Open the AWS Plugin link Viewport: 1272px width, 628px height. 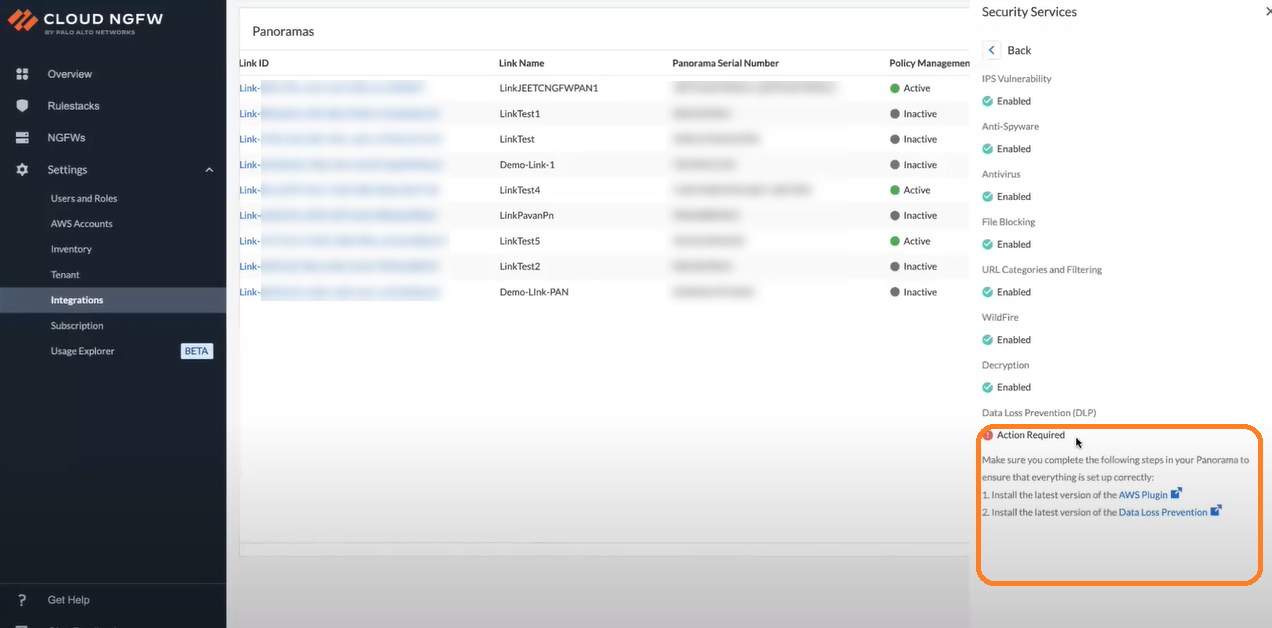[1143, 495]
